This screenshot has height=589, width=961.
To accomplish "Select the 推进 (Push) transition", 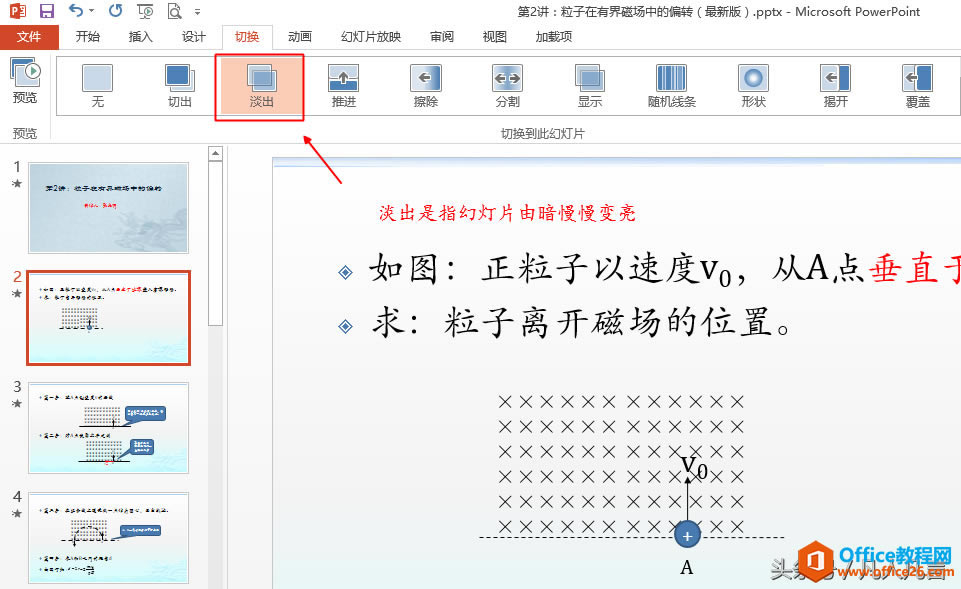I will pyautogui.click(x=343, y=86).
